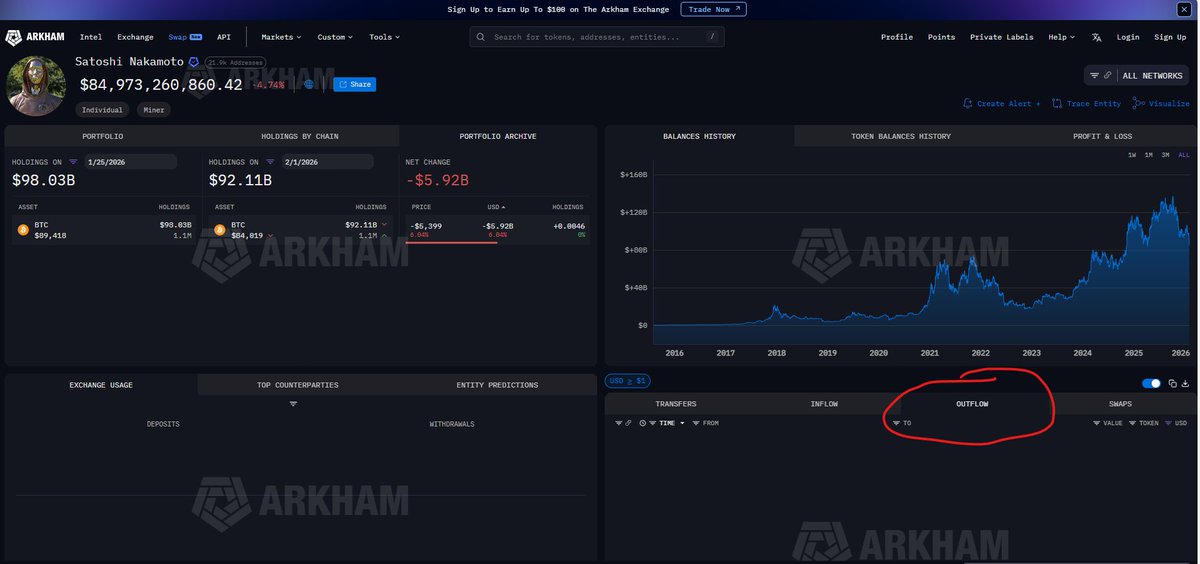This screenshot has height=564, width=1200.
Task: Click the globe icon beside the balance
Action: pos(309,85)
